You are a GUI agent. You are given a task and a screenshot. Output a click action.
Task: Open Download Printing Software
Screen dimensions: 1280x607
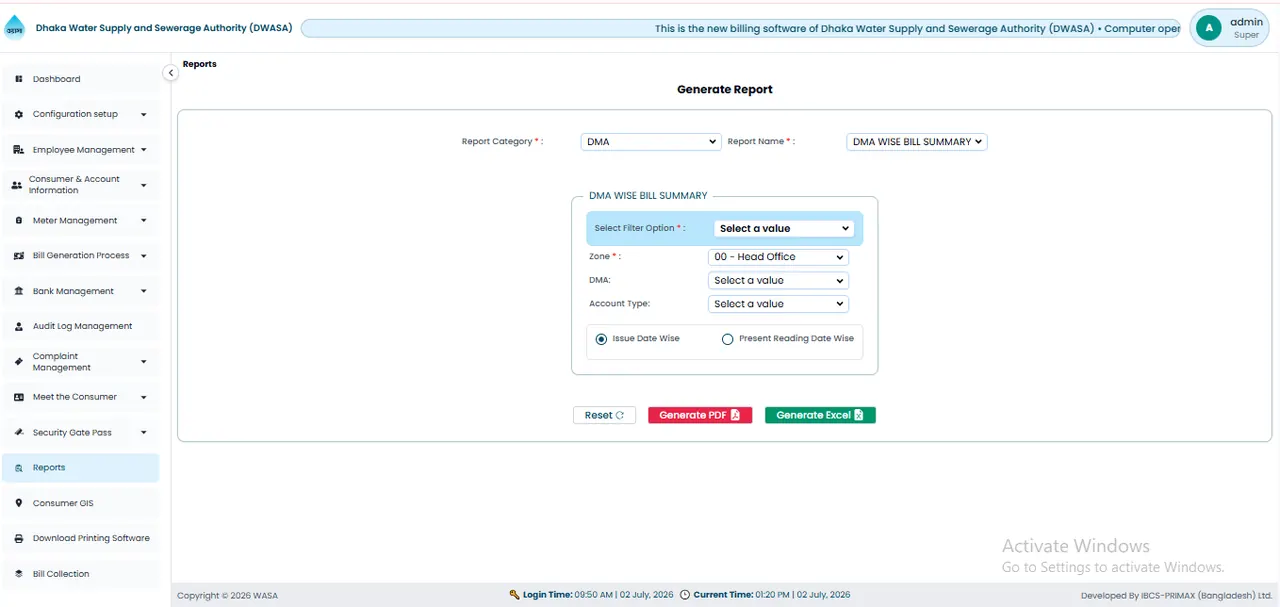[80, 539]
